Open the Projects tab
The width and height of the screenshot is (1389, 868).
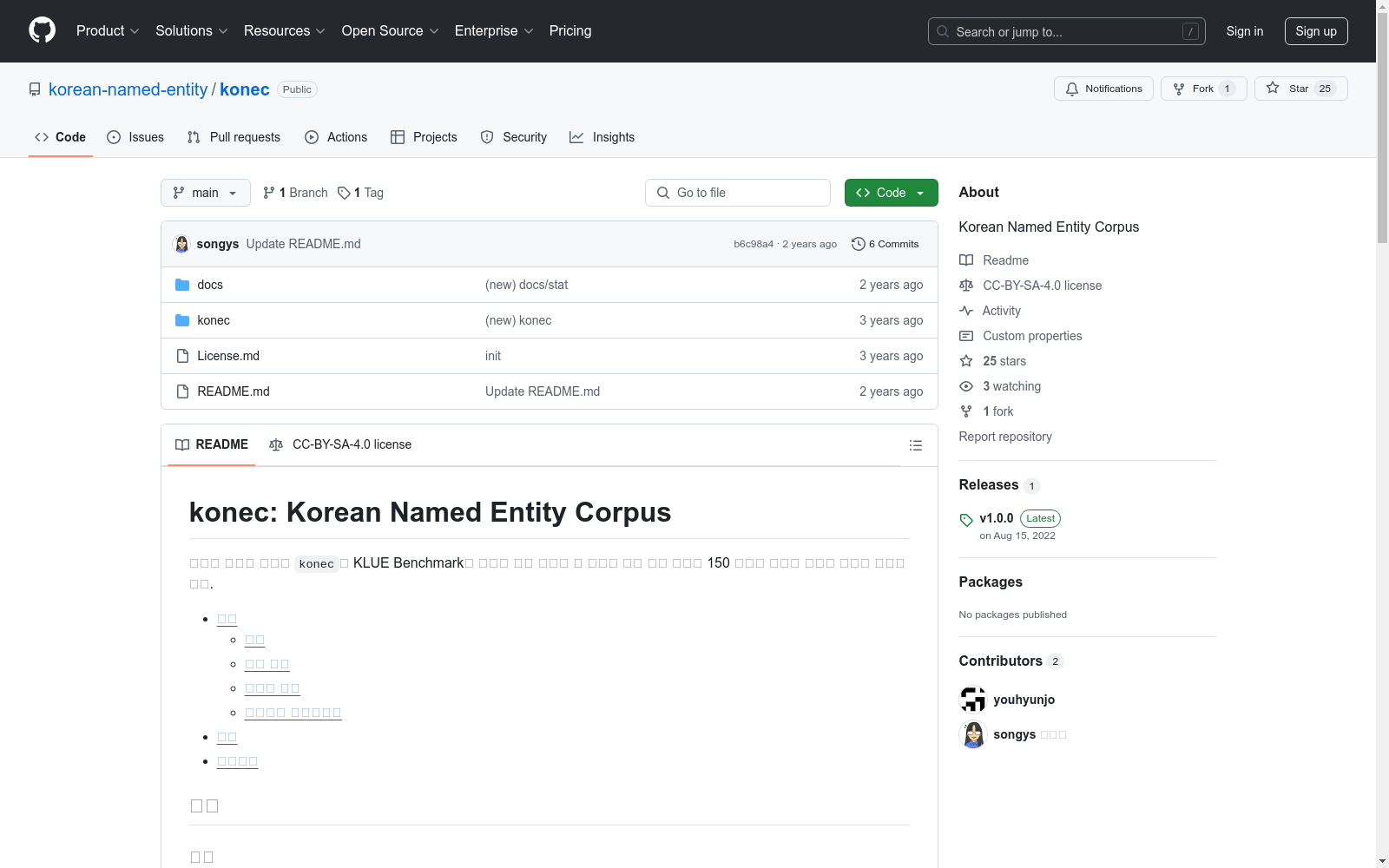tap(424, 137)
